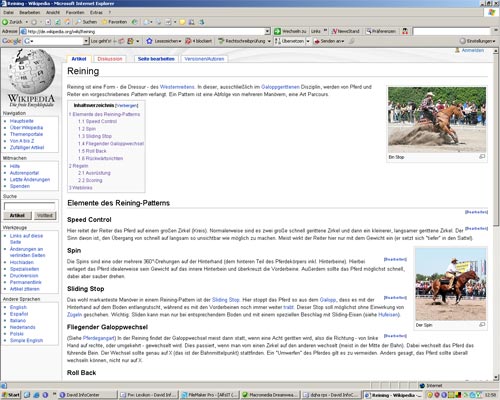Click the Volltext search button
This screenshot has height=400, width=500.
[x=45, y=216]
